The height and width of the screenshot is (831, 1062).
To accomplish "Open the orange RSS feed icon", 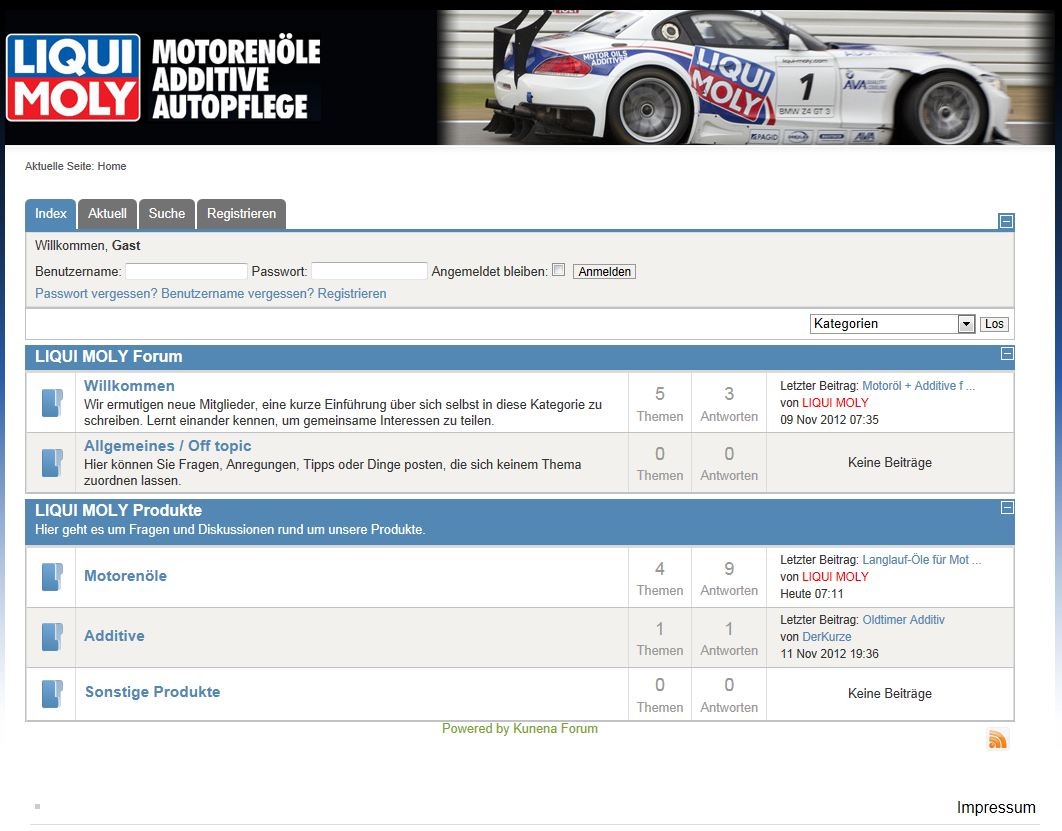I will click(997, 739).
